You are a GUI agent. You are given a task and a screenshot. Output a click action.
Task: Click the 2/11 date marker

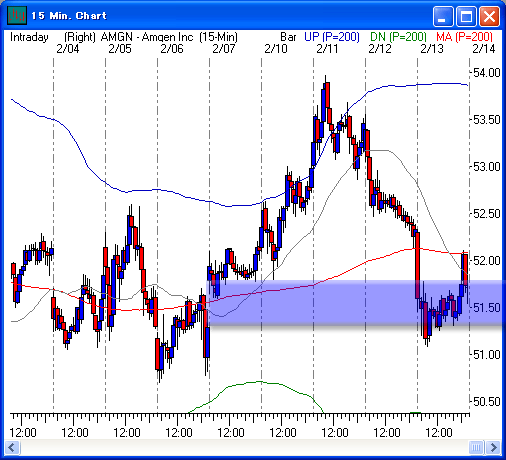[327, 49]
